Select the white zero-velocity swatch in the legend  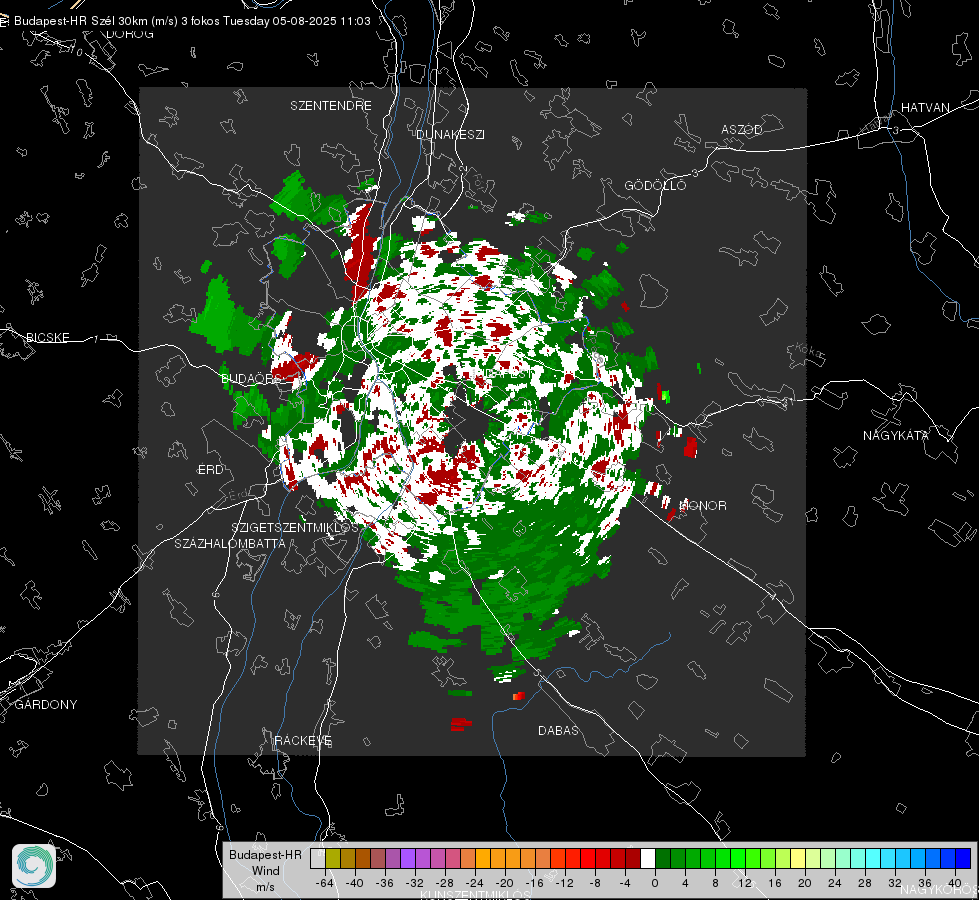click(x=648, y=859)
